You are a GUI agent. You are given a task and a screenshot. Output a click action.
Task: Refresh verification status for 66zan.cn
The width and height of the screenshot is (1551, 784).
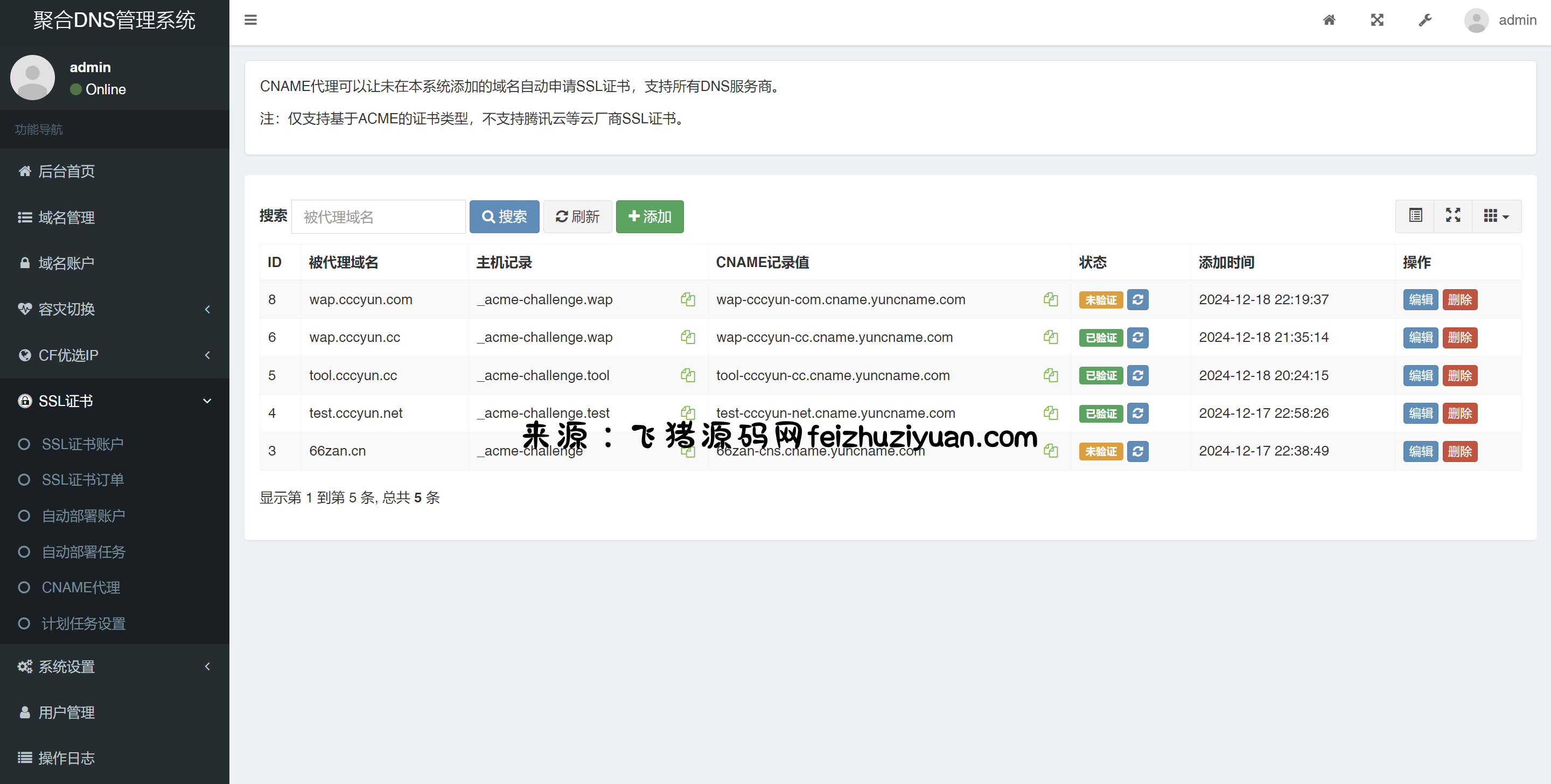point(1137,451)
